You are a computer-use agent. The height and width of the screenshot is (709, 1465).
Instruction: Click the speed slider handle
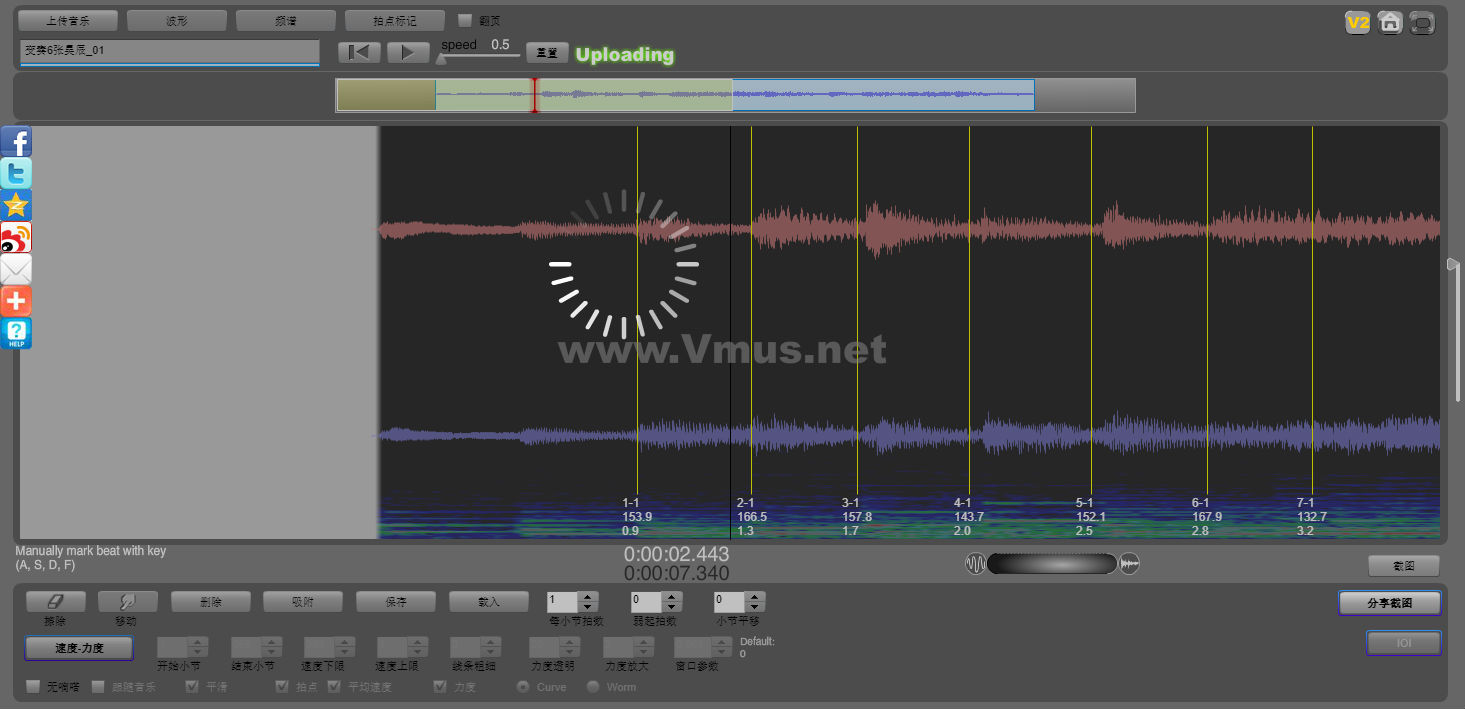(441, 58)
